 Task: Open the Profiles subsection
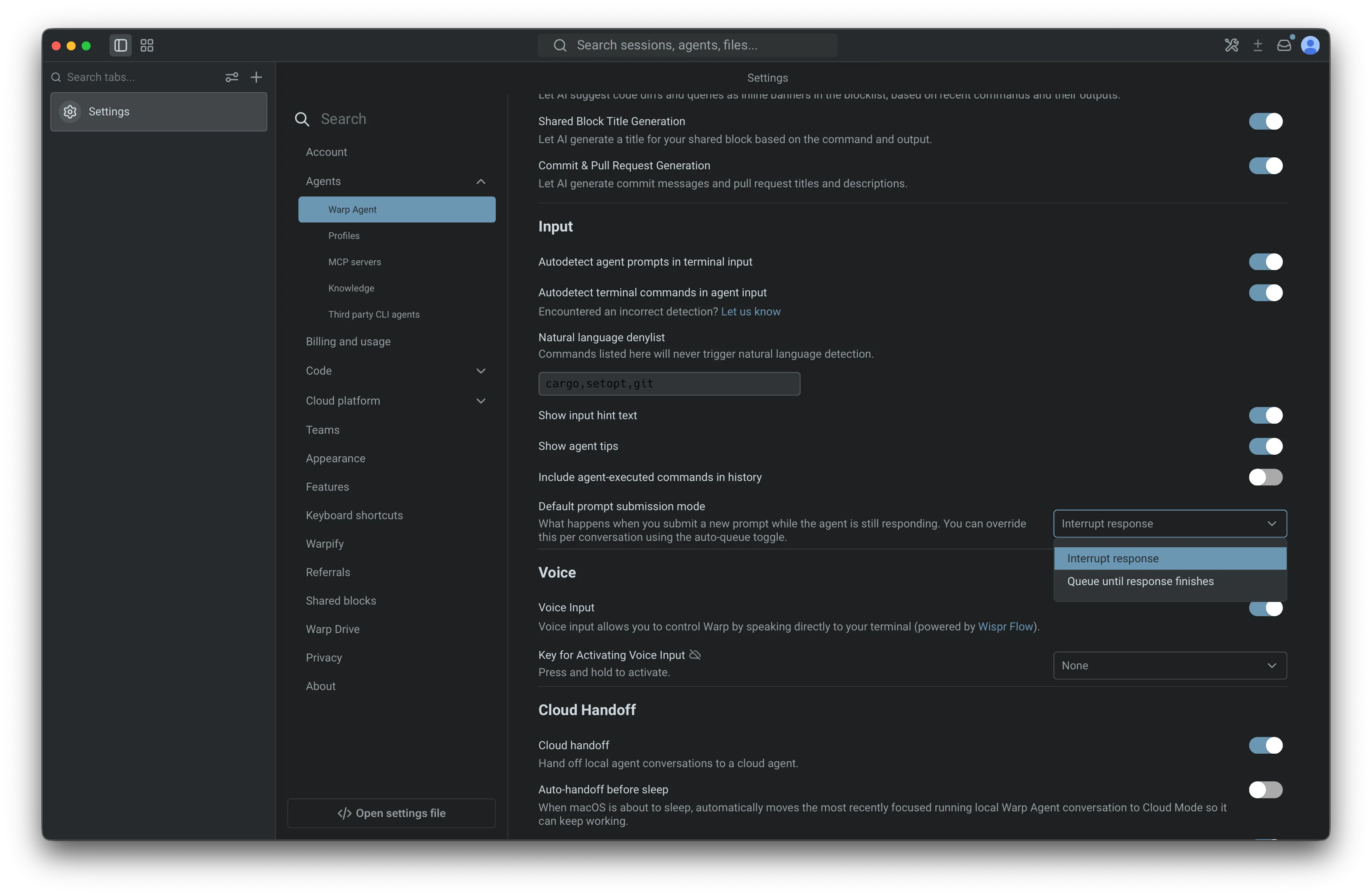click(x=344, y=236)
